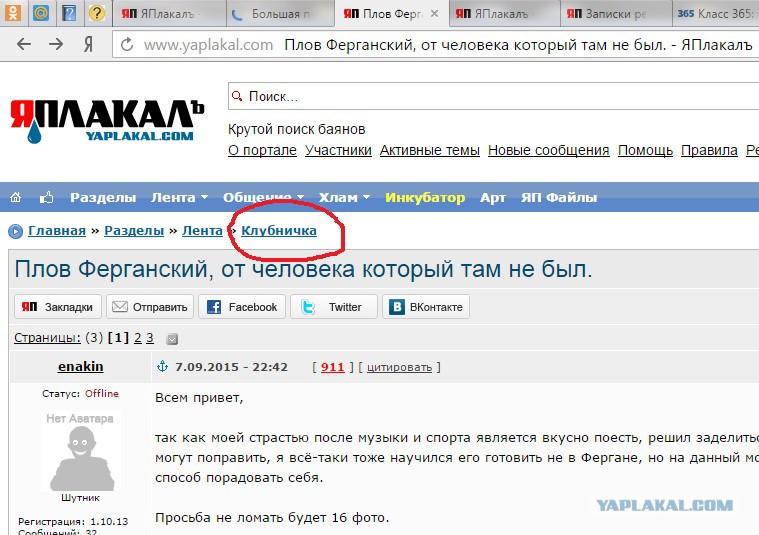The height and width of the screenshot is (535, 759).
Task: Click the enakin no-avatar image
Action: (80, 452)
